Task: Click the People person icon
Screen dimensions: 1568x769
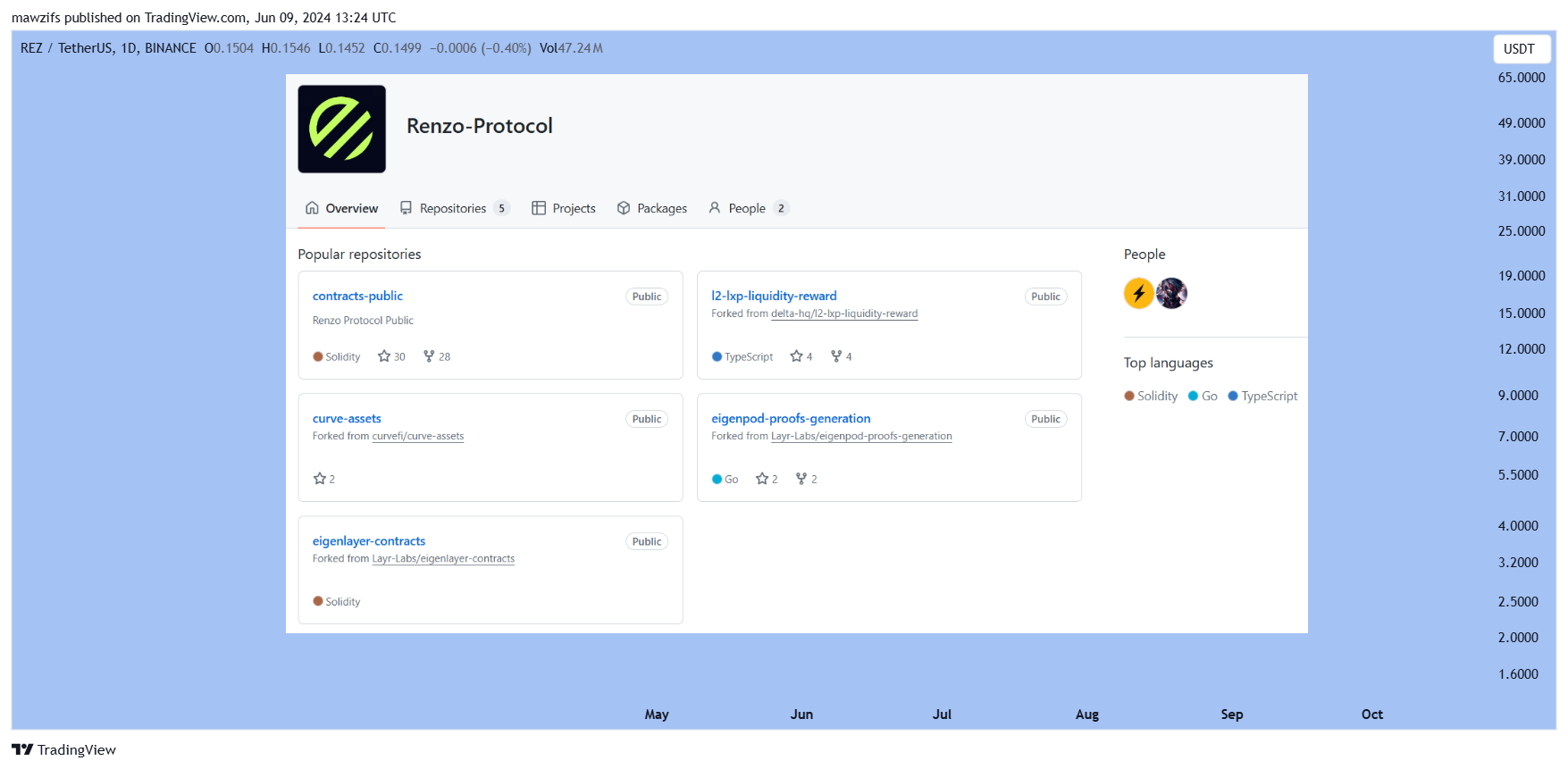Action: (x=715, y=208)
